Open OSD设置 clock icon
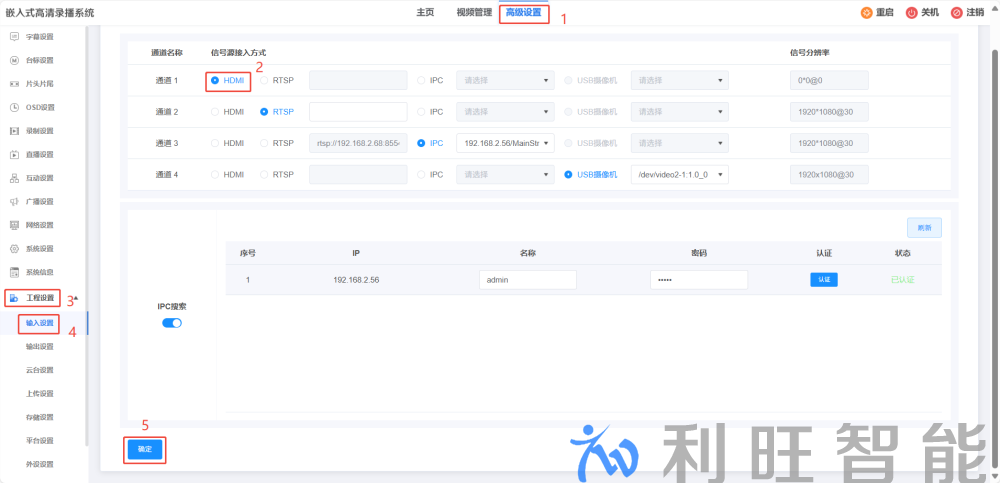The image size is (1000, 483). tap(14, 107)
